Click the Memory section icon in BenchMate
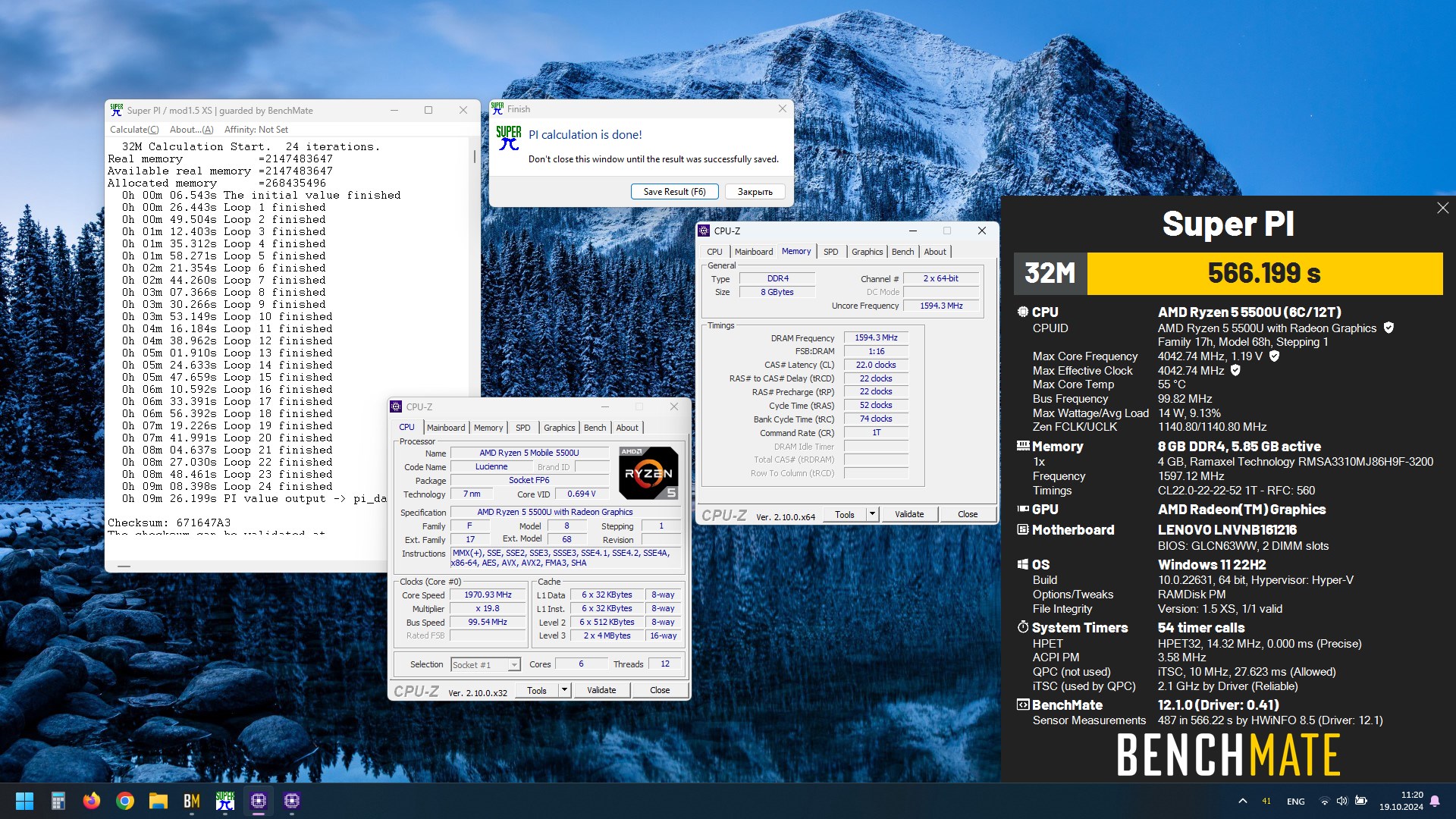The image size is (1456, 819). [x=1023, y=446]
